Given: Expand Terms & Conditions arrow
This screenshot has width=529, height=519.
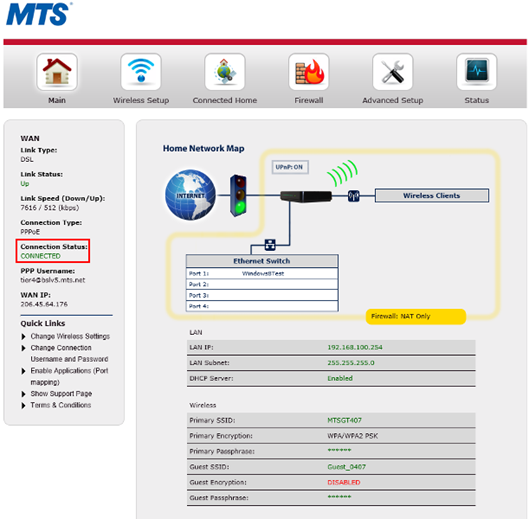Looking at the screenshot, I should [23, 405].
